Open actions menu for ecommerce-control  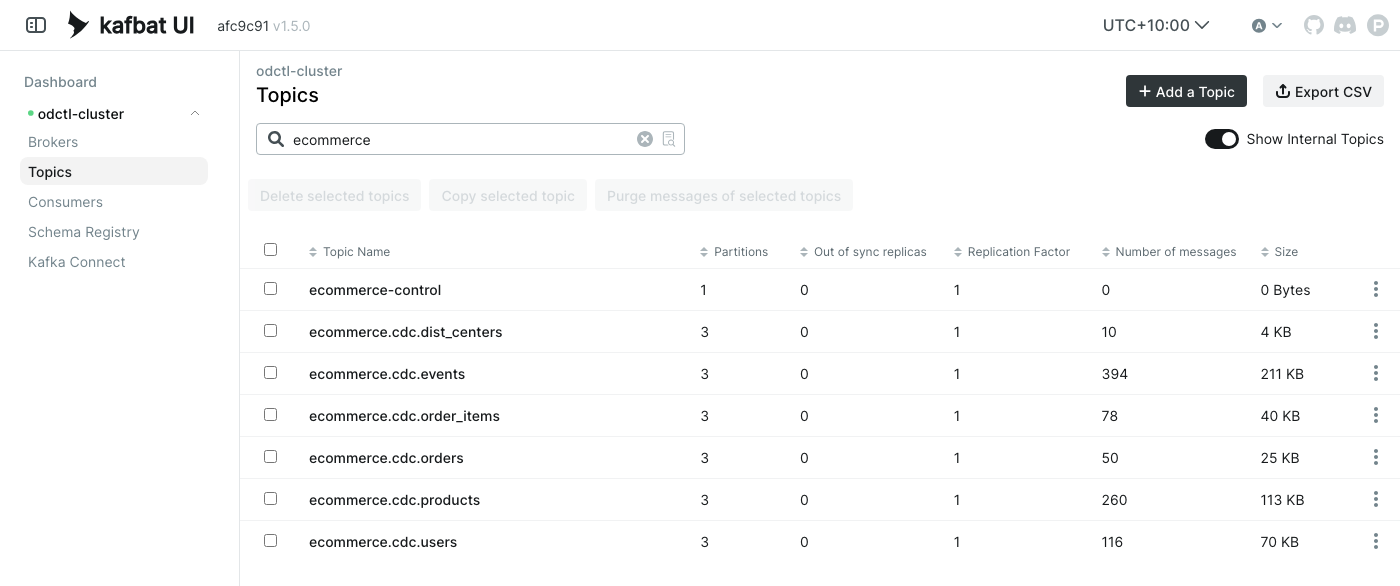[1376, 289]
